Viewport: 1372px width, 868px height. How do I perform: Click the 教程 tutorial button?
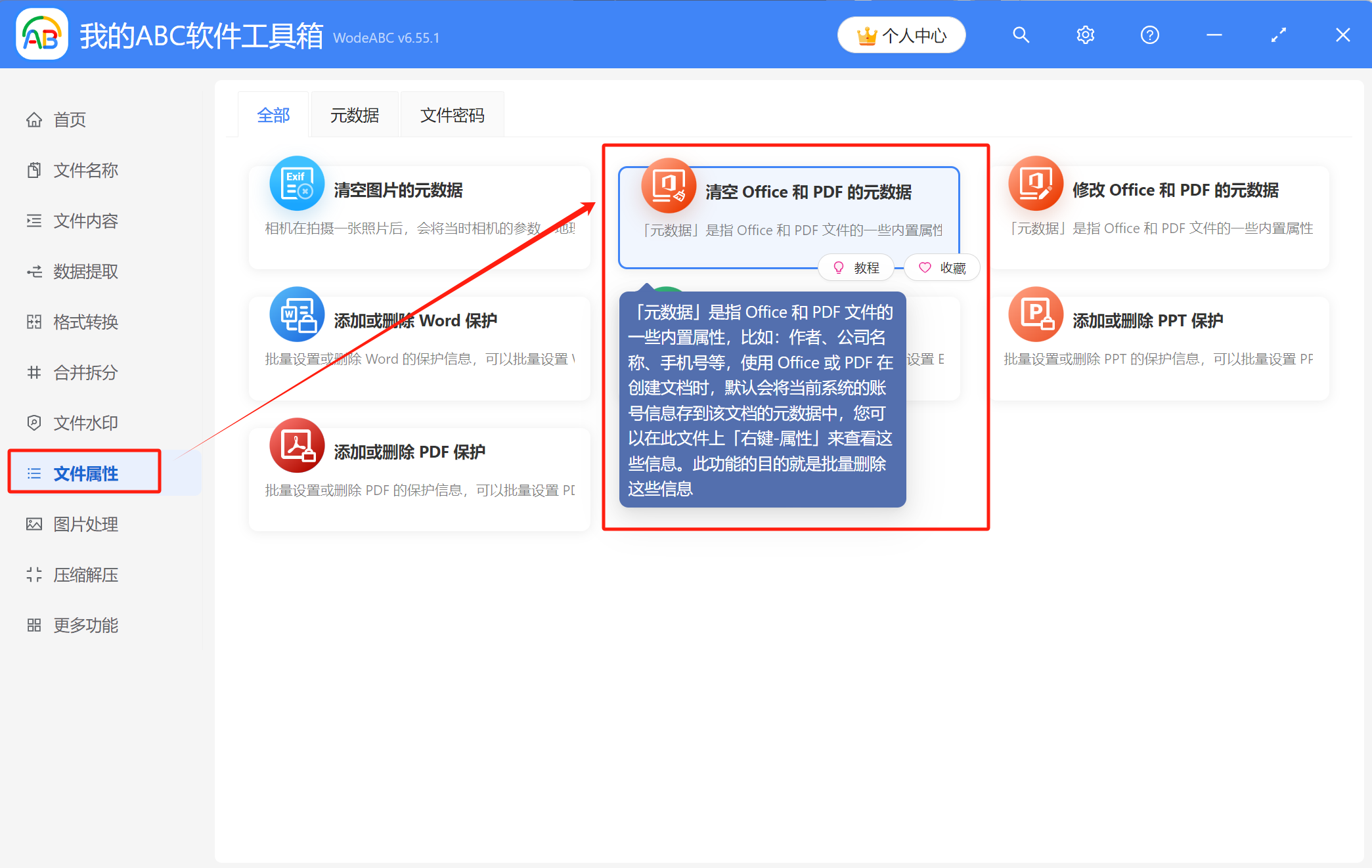856,267
